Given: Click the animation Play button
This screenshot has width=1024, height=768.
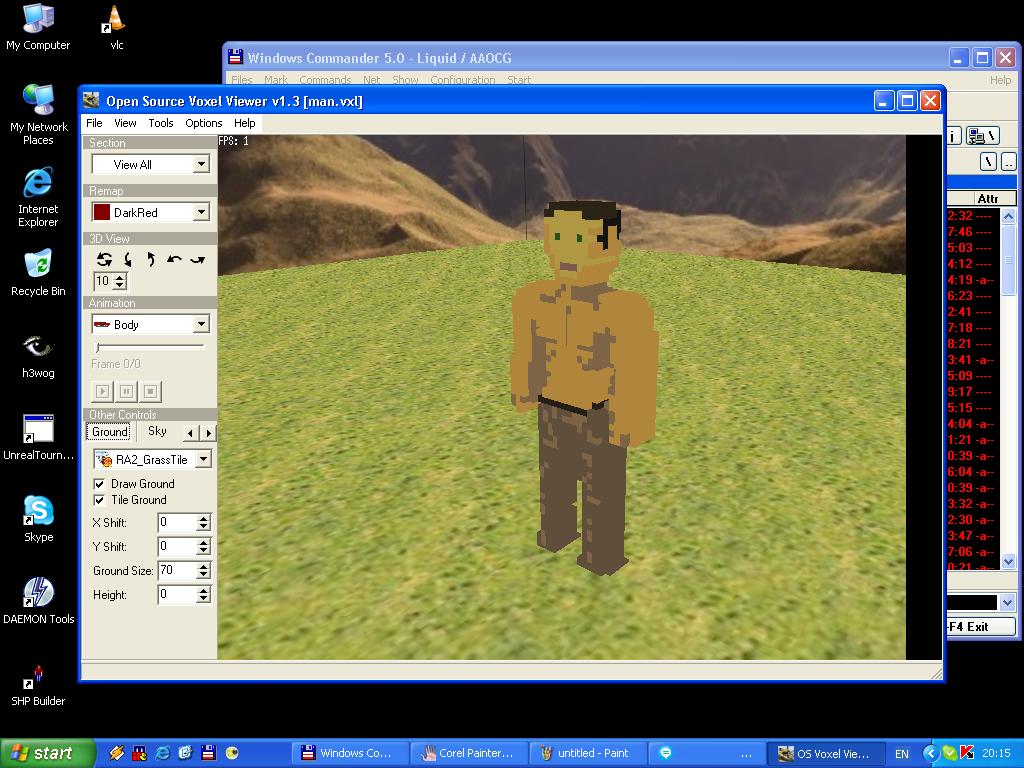Looking at the screenshot, I should click(103, 391).
